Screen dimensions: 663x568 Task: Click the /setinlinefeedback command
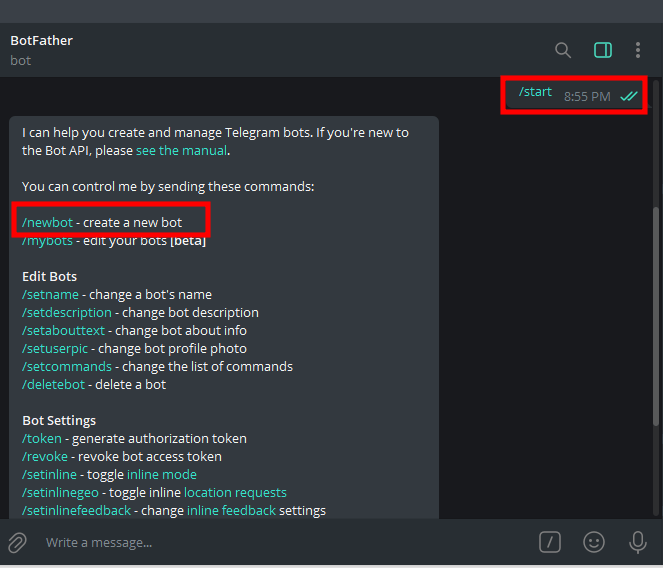pyautogui.click(x=77, y=510)
